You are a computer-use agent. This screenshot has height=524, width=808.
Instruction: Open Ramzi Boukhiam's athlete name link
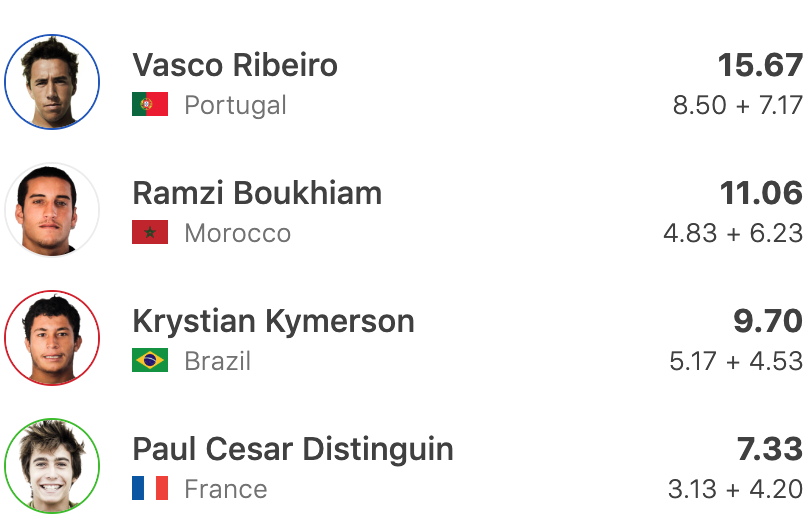(257, 193)
